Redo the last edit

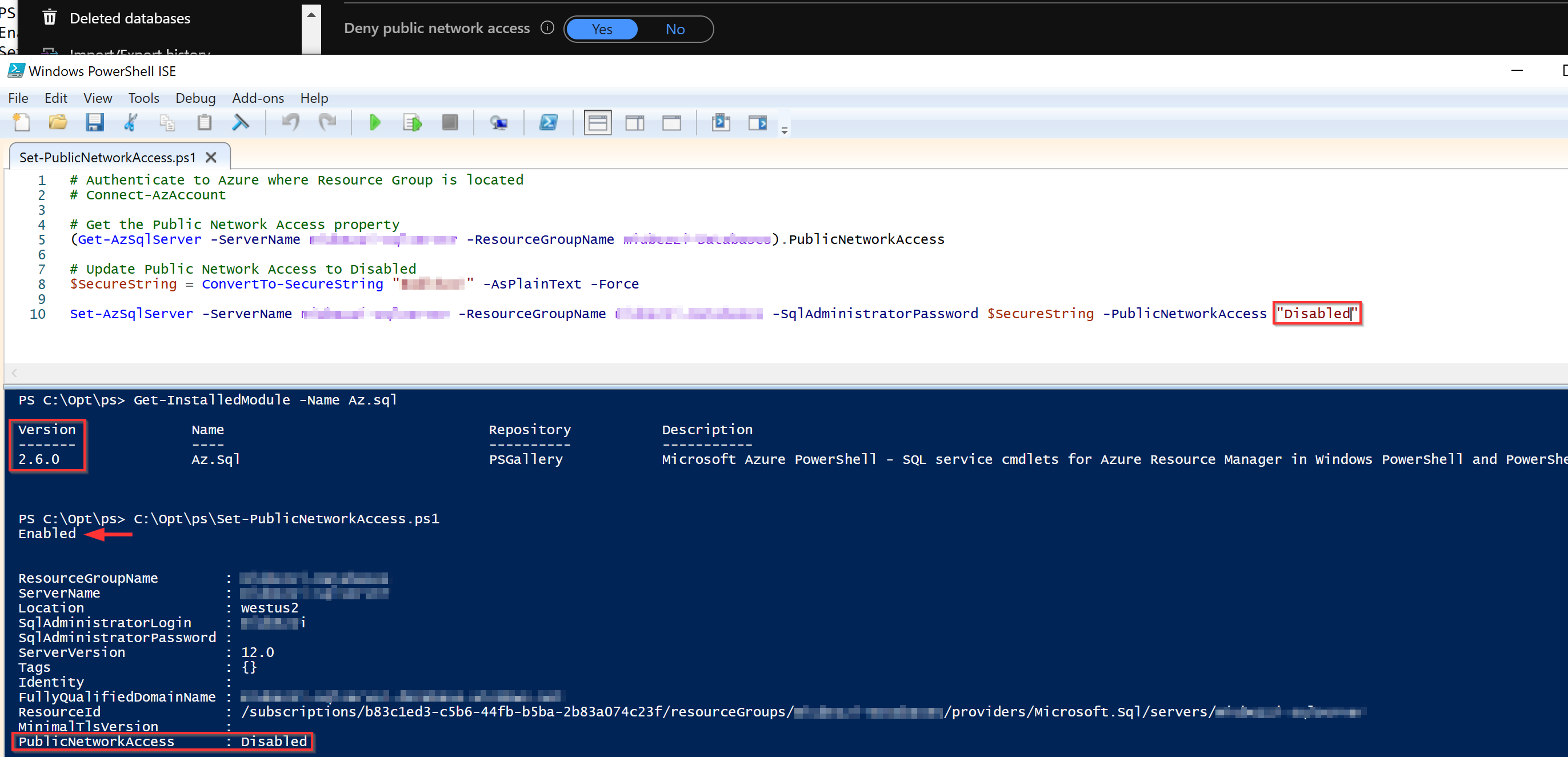pos(328,122)
